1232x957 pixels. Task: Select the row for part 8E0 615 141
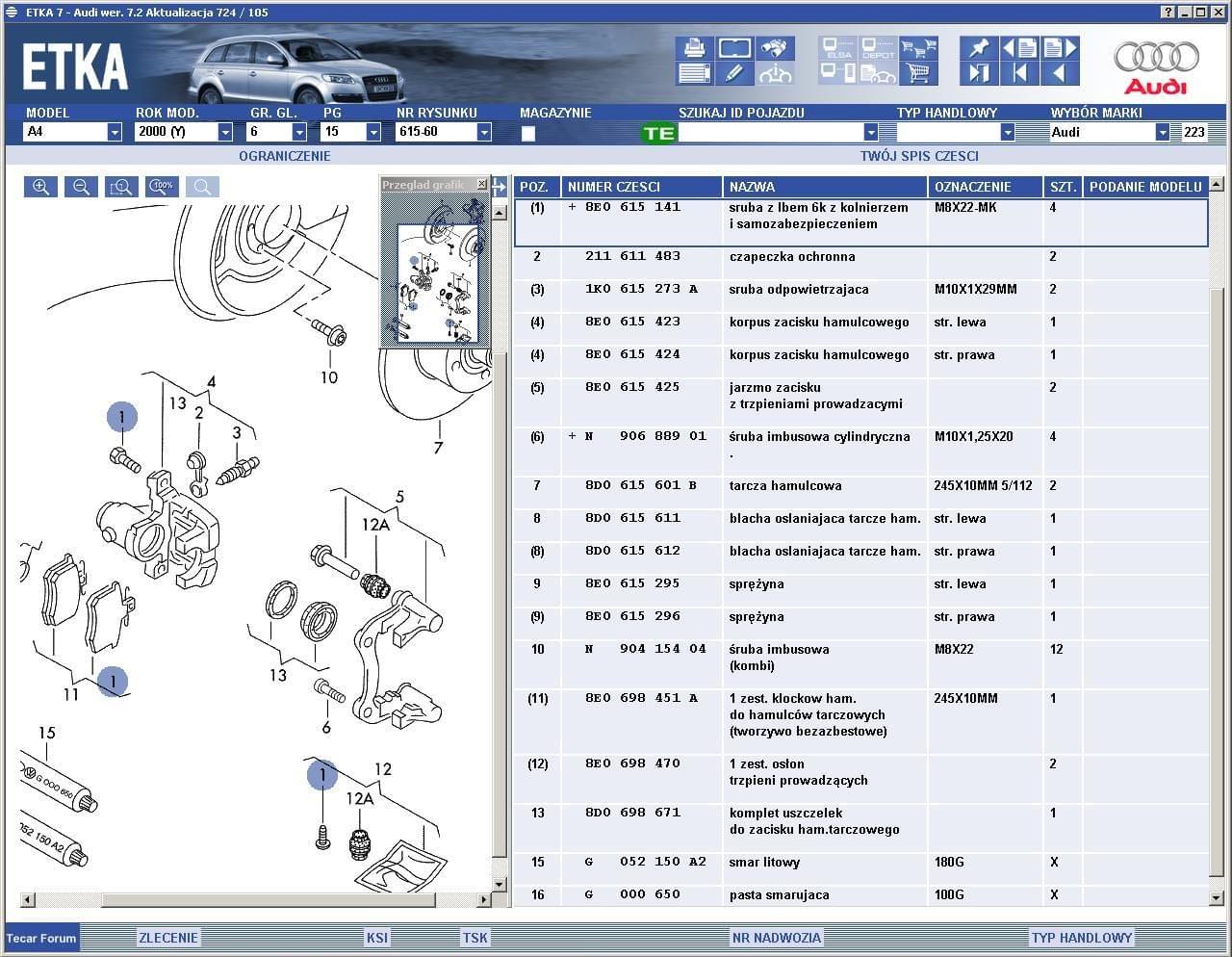pyautogui.click(x=860, y=222)
